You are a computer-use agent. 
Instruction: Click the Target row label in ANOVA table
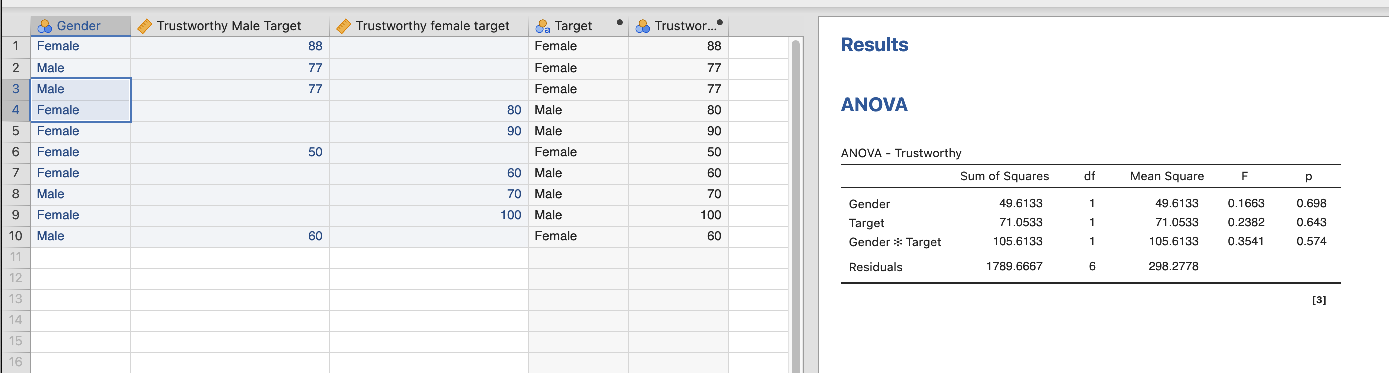866,223
